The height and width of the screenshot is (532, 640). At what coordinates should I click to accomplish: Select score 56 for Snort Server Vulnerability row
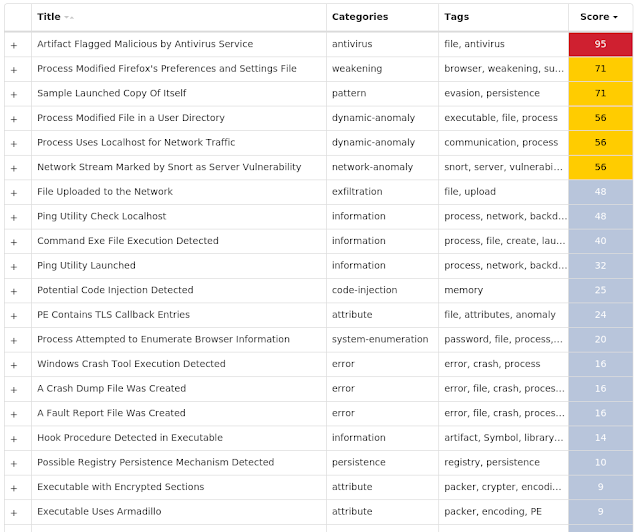[x=600, y=167]
